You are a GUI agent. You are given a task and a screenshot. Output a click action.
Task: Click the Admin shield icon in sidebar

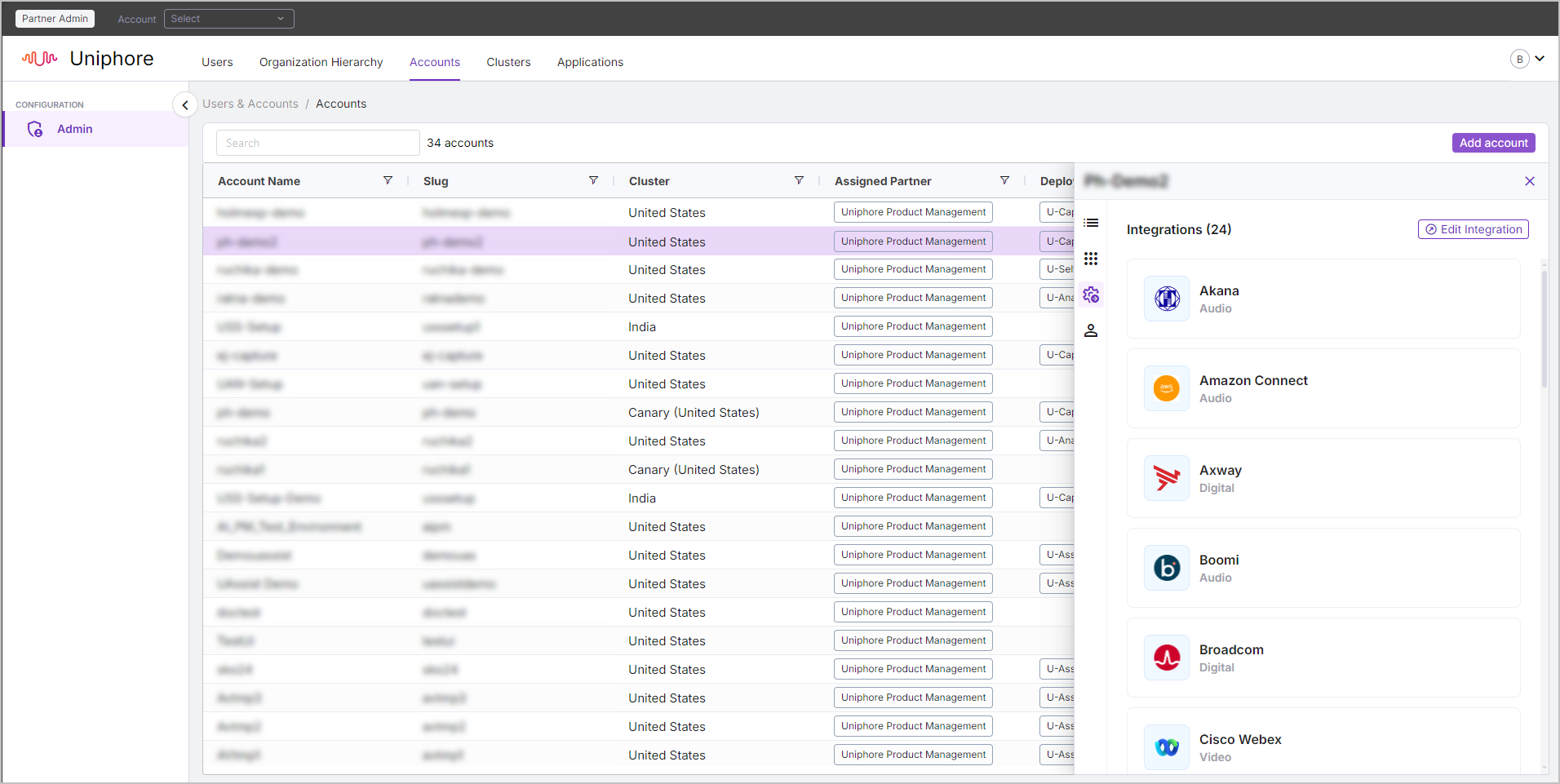pyautogui.click(x=35, y=129)
